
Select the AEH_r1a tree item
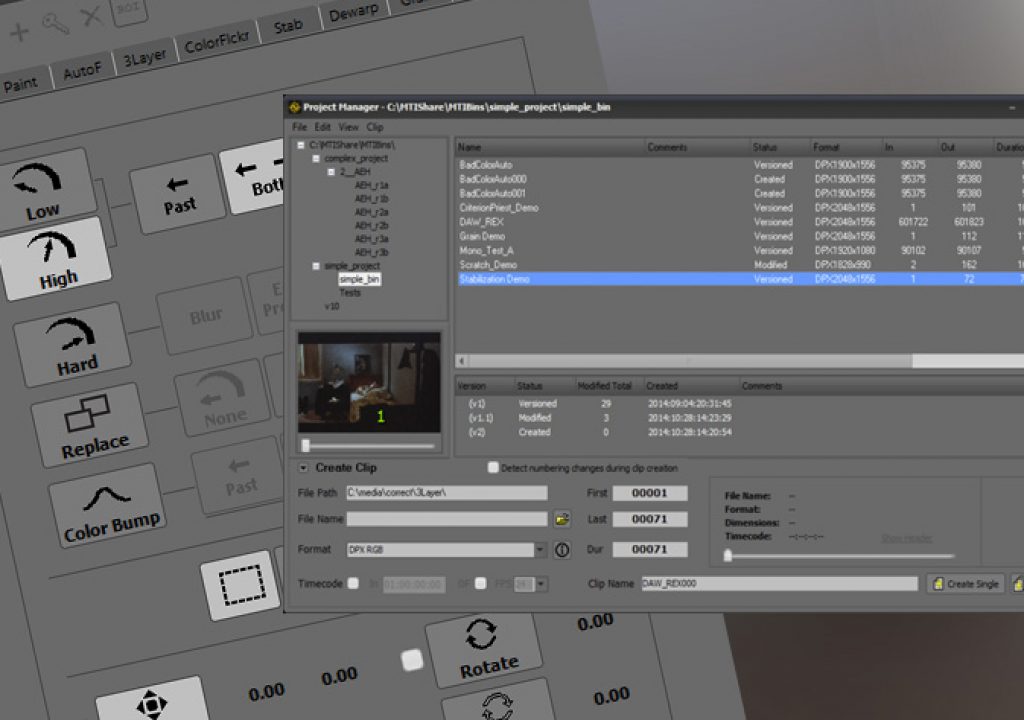(372, 186)
